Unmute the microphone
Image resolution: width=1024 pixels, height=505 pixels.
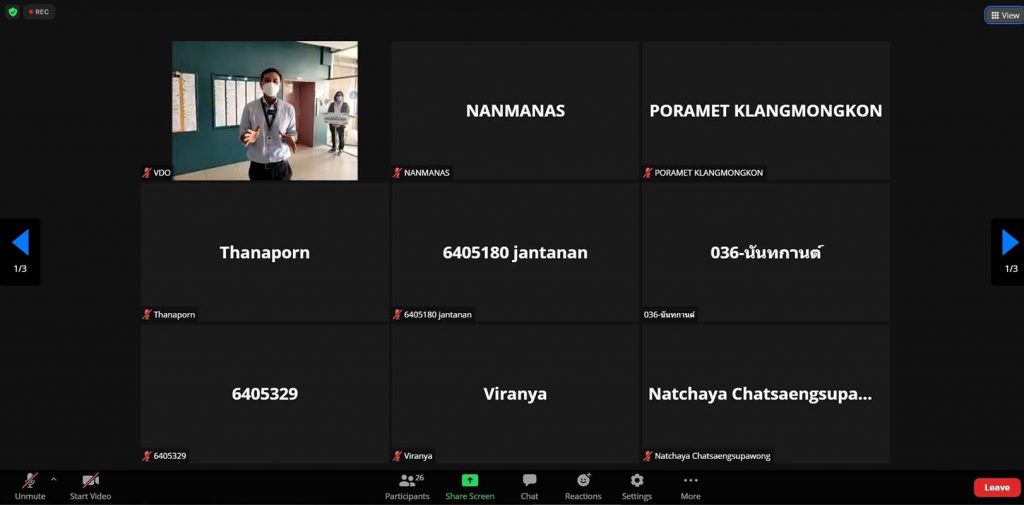click(x=30, y=486)
